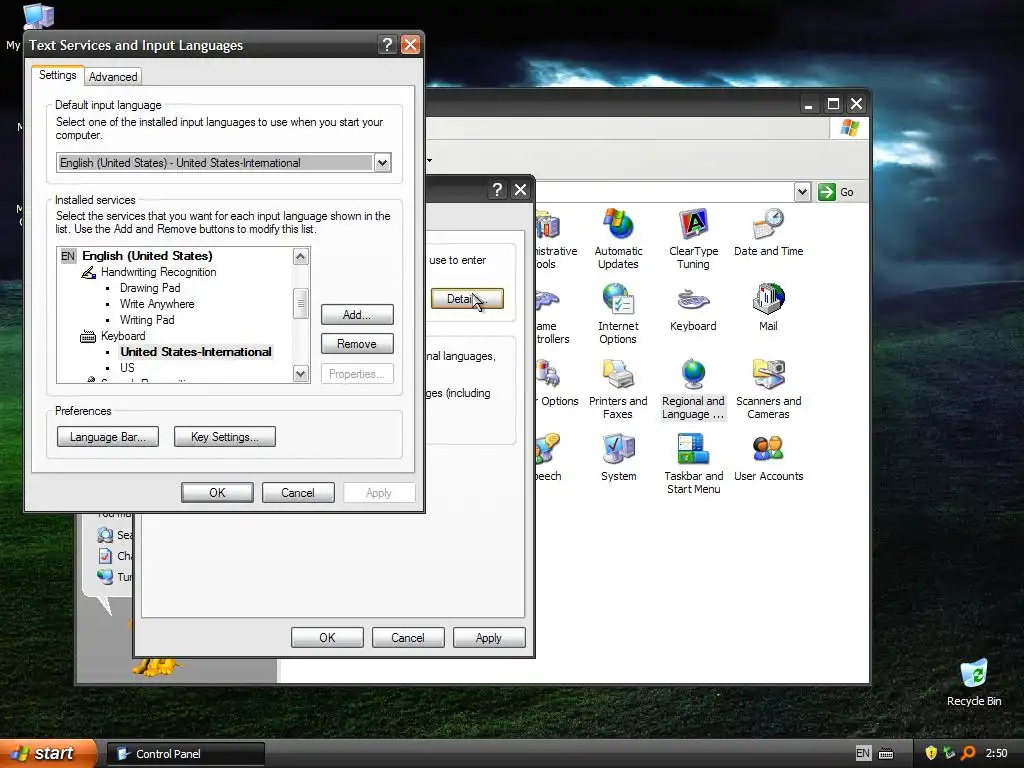1024x768 pixels.
Task: Switch to Settings tab
Action: click(57, 75)
